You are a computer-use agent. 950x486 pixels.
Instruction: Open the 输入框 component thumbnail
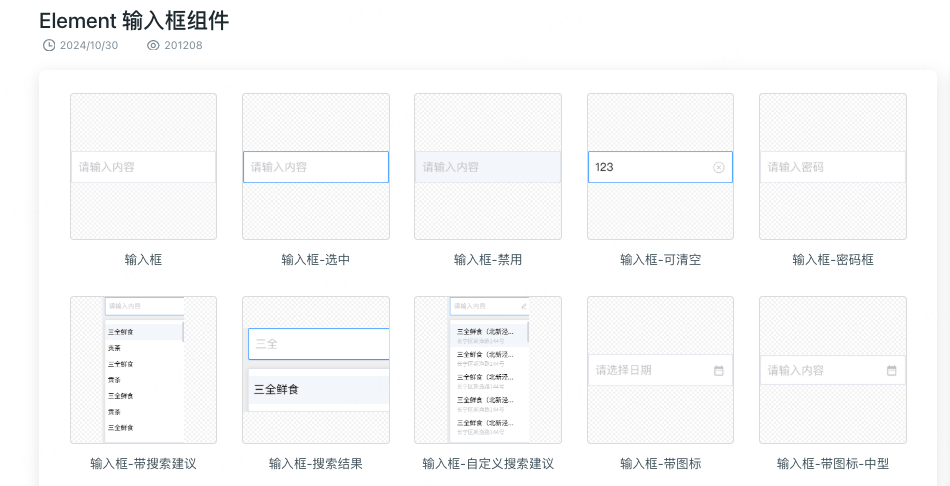(144, 167)
